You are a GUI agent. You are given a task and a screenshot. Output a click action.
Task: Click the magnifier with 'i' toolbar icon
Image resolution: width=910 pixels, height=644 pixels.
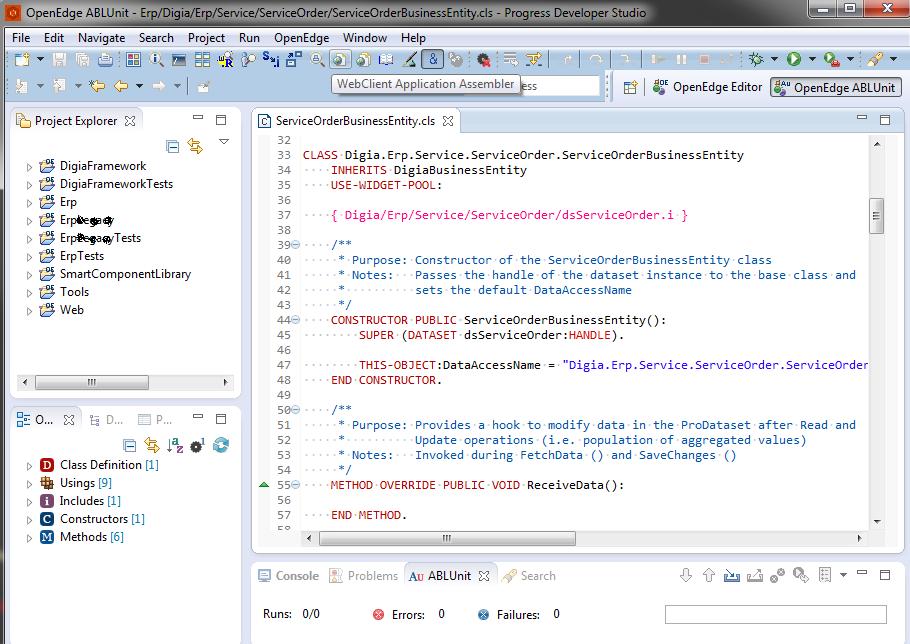pos(156,59)
